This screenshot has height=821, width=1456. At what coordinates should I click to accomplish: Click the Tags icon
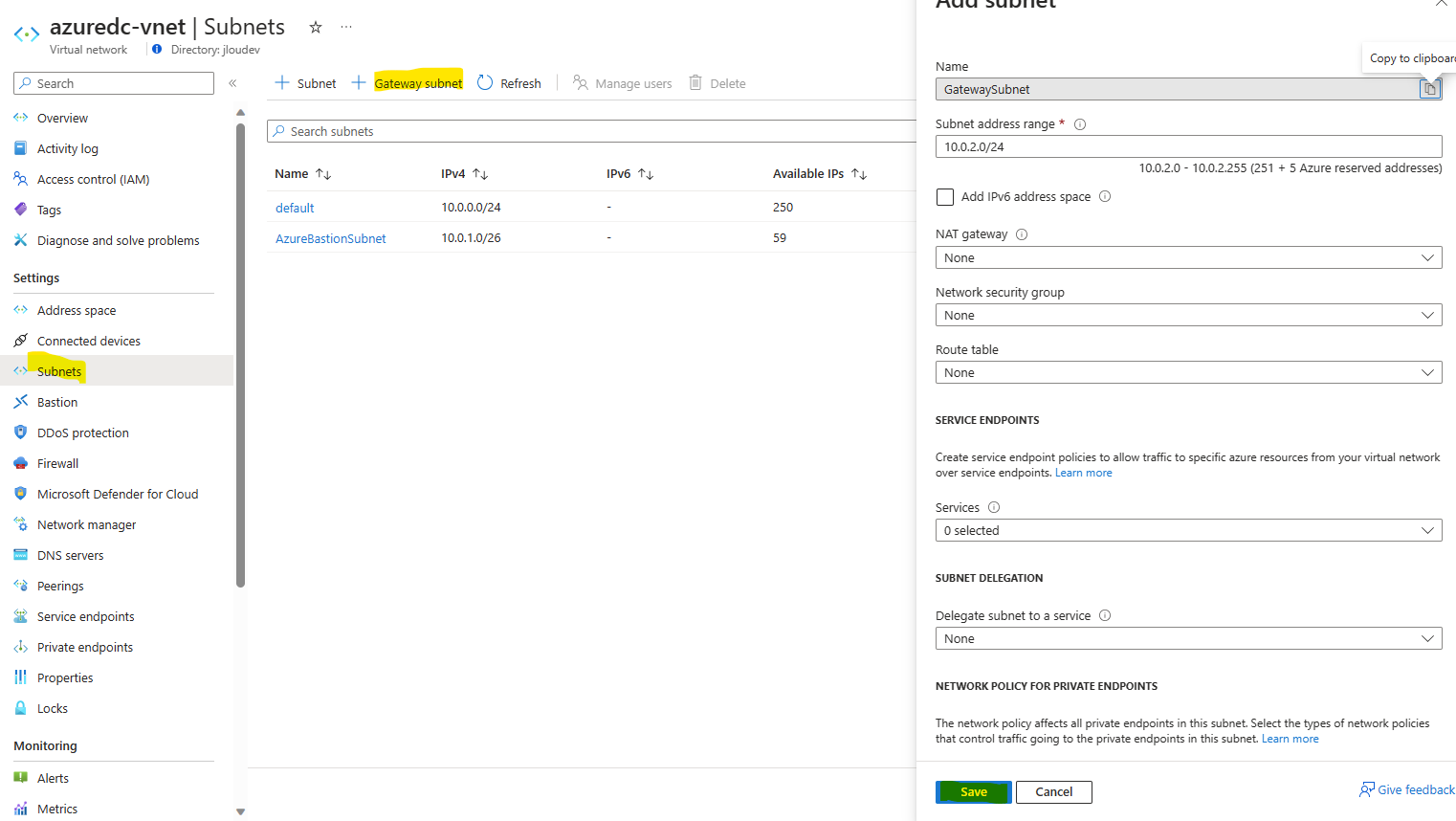pyautogui.click(x=21, y=210)
